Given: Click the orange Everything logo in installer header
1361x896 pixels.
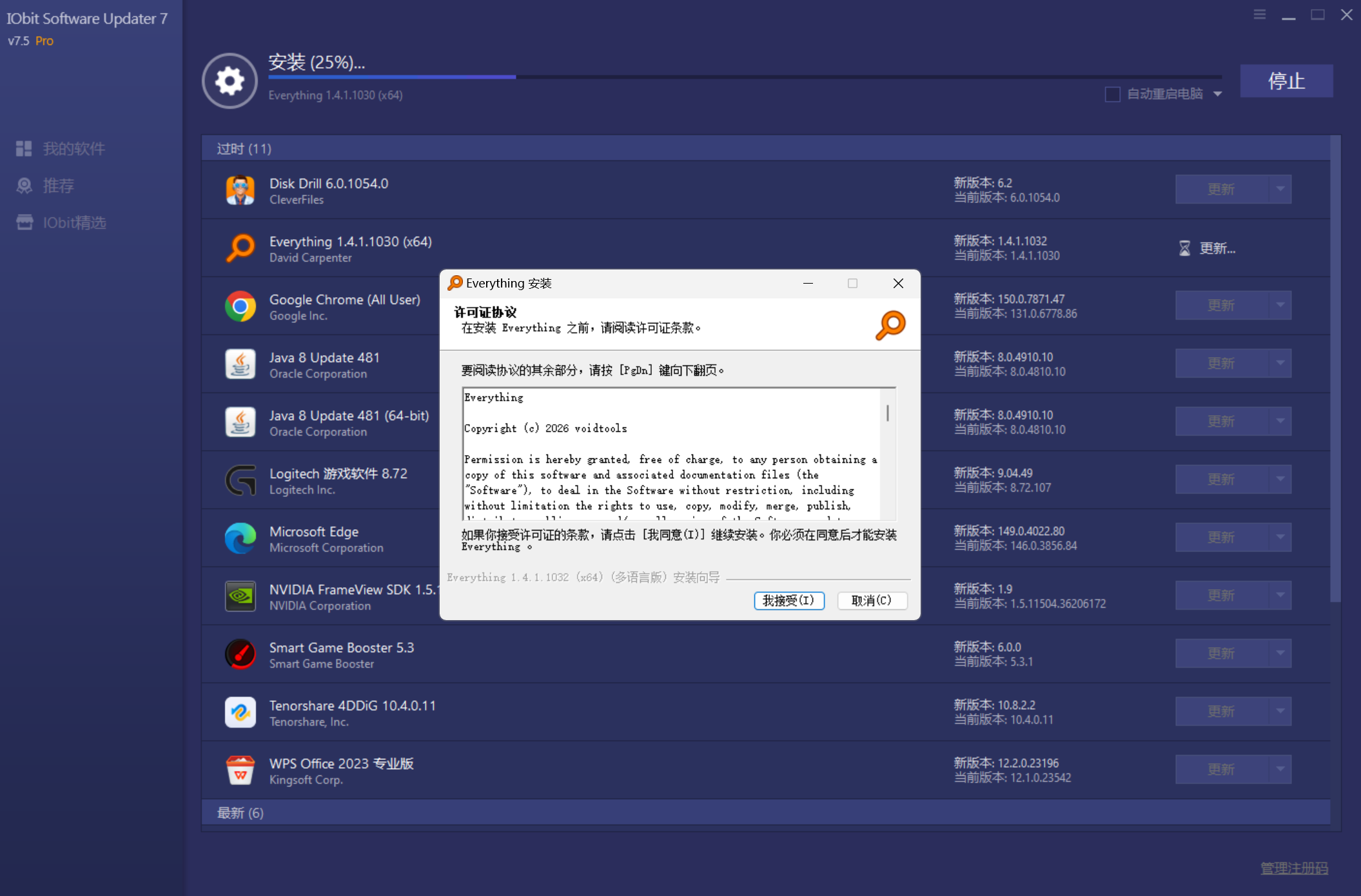Looking at the screenshot, I should coord(890,326).
